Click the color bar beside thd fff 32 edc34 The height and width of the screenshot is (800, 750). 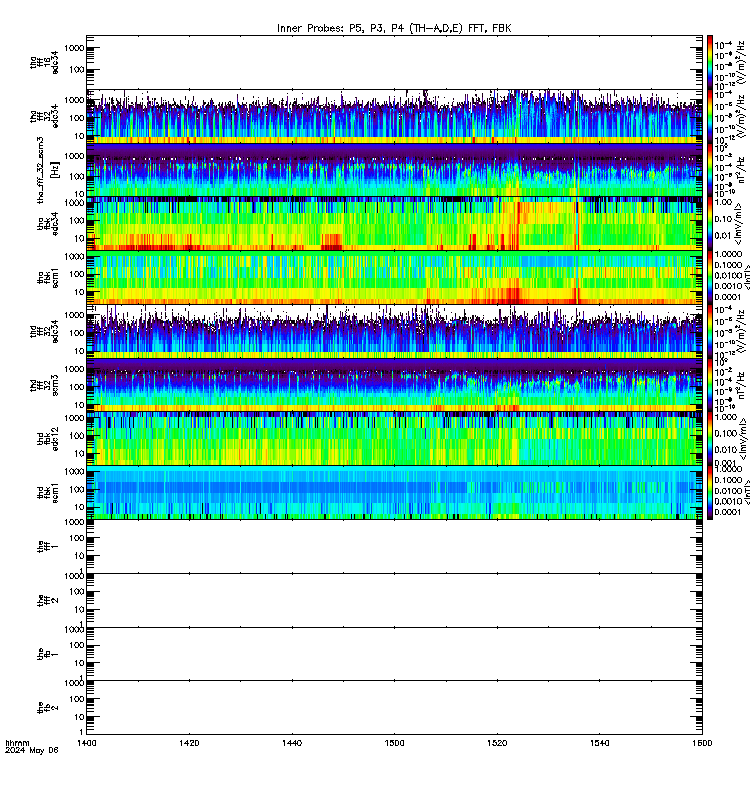pyautogui.click(x=710, y=331)
